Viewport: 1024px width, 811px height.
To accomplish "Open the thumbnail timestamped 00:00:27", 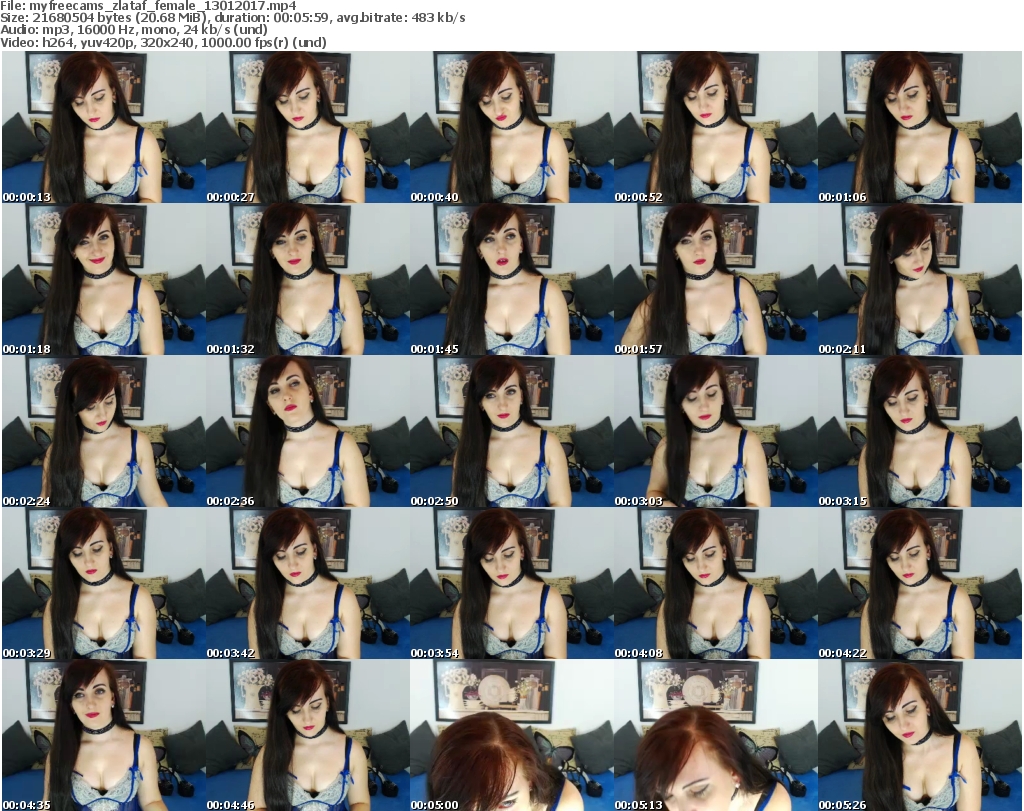I will [x=308, y=127].
